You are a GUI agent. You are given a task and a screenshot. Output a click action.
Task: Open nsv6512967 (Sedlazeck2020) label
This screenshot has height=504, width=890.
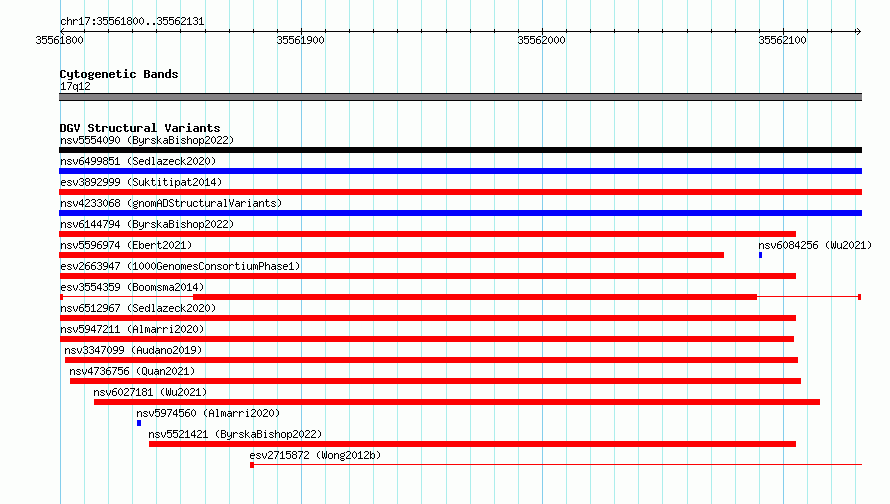(138, 308)
